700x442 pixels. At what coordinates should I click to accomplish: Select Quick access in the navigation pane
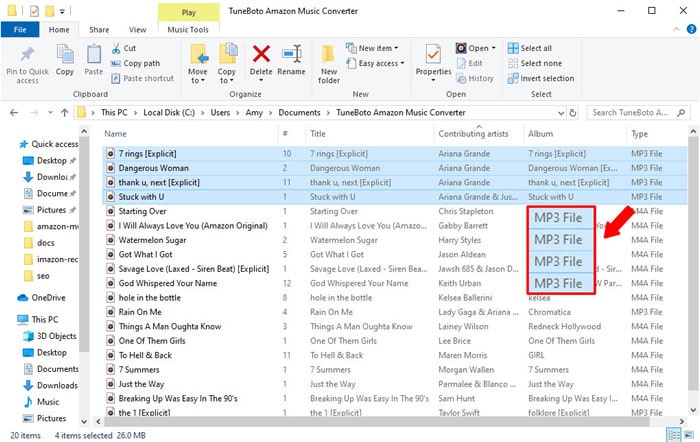49,144
